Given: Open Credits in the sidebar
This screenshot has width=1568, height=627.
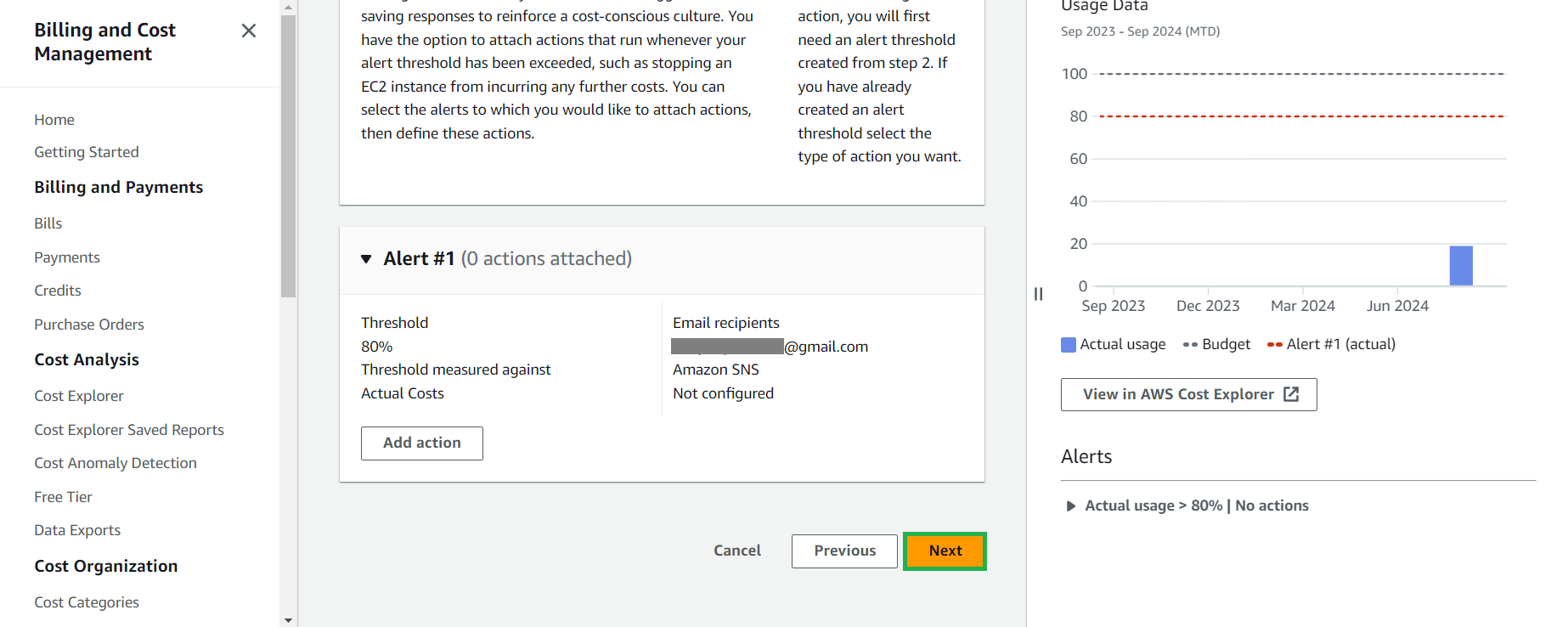Looking at the screenshot, I should tap(58, 291).
